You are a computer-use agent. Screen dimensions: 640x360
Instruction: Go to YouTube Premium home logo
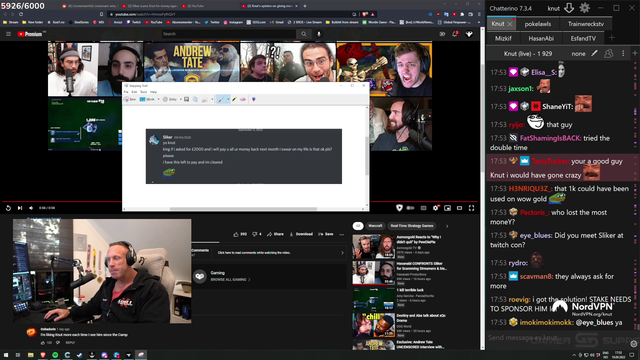pos(30,34)
